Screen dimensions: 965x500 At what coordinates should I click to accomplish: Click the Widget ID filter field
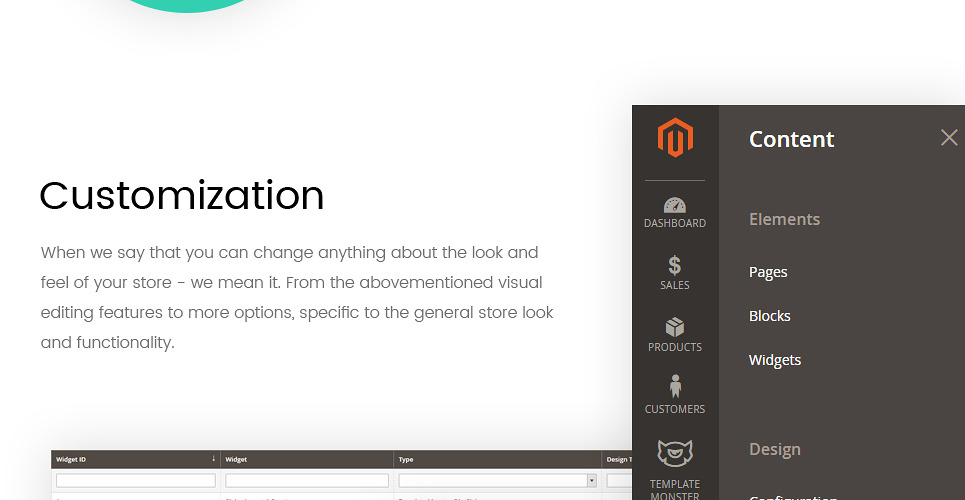[x=135, y=481]
